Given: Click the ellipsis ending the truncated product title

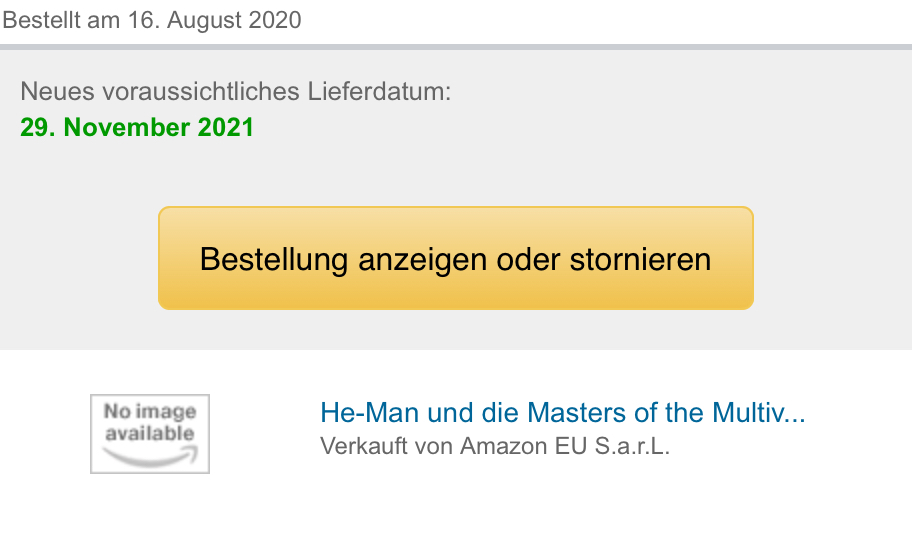Looking at the screenshot, I should pos(795,413).
